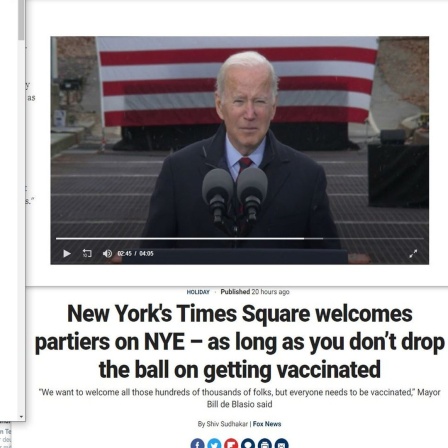Click the 02:45 / 04:05 time display
The image size is (448, 448).
pos(135,254)
